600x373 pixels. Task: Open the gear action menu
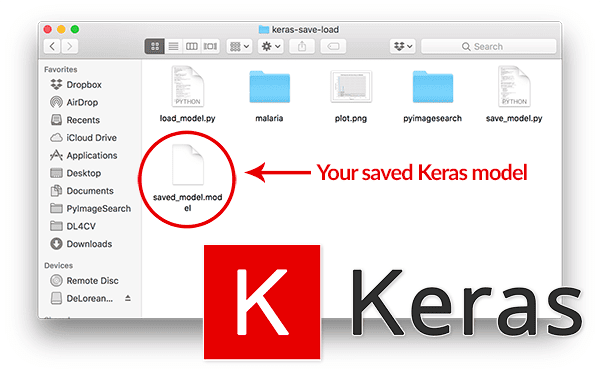[271, 47]
